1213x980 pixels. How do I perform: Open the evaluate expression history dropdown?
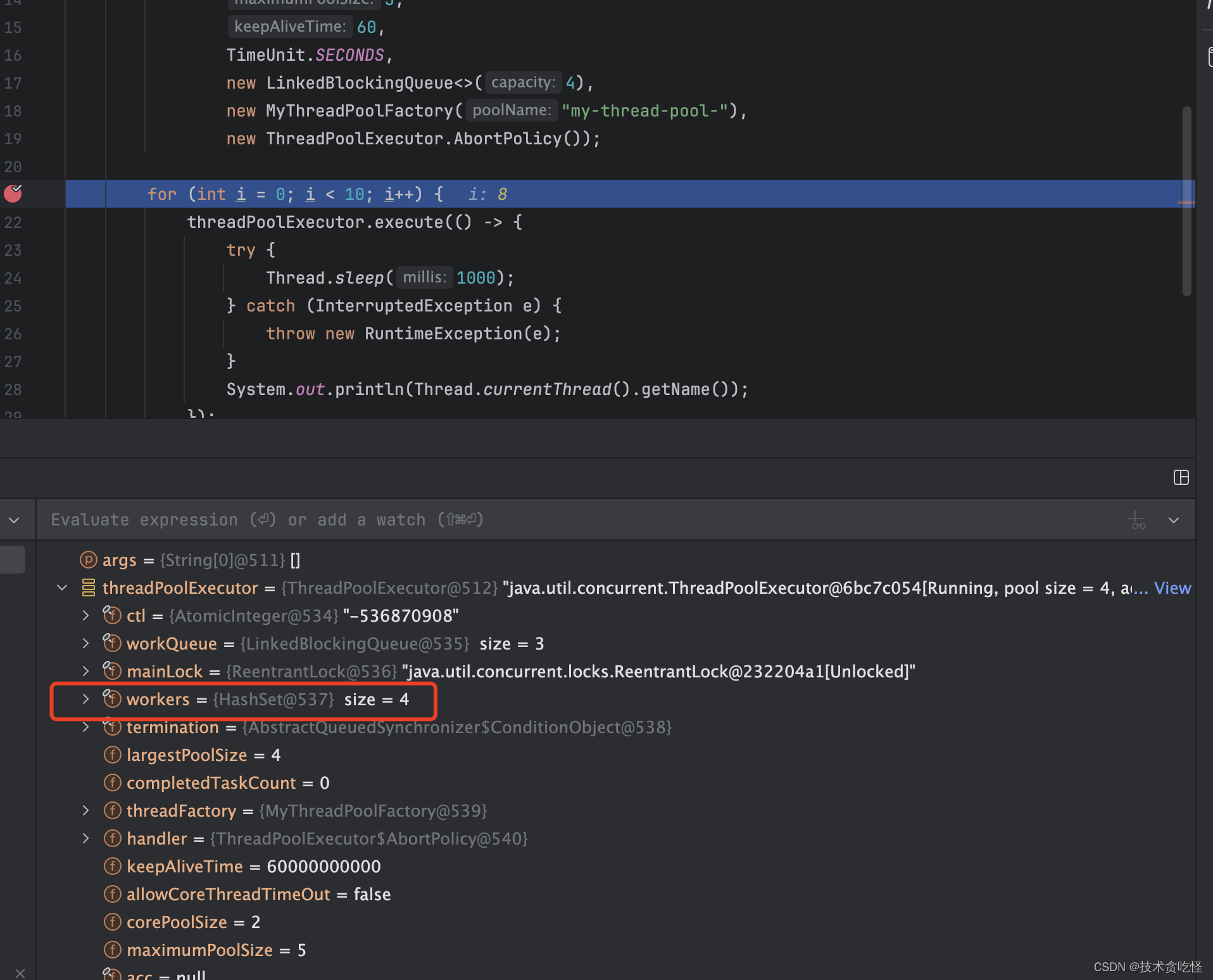coord(1174,520)
